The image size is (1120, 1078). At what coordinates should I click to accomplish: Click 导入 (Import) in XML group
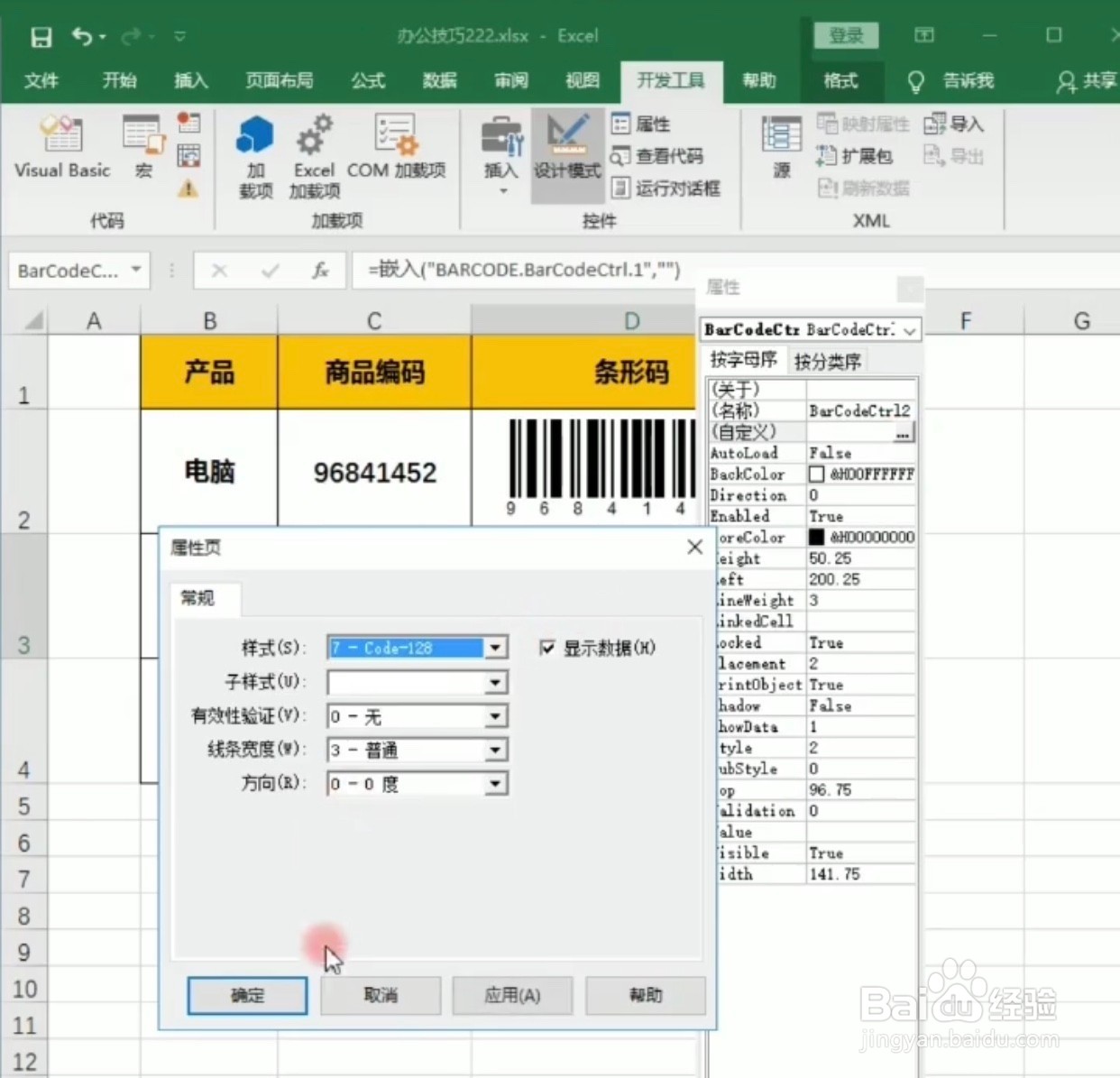tap(954, 123)
